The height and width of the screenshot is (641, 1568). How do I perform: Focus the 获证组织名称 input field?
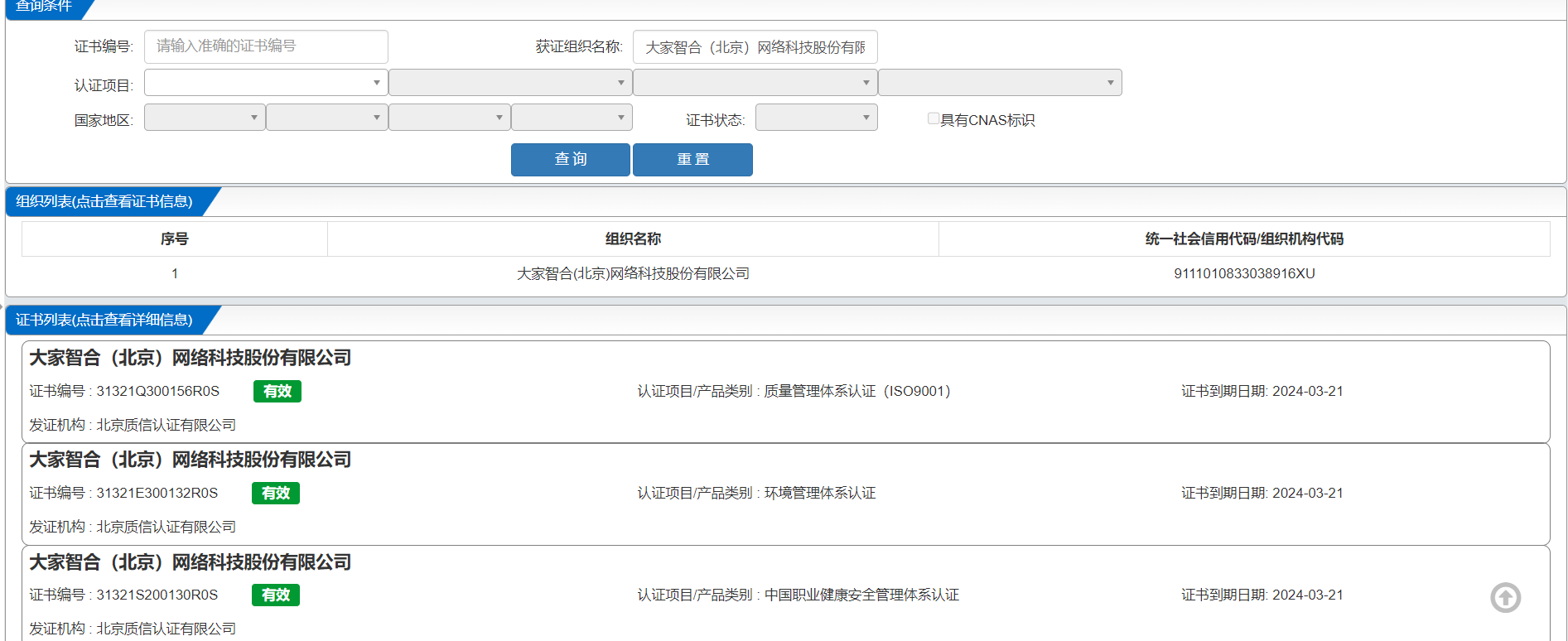[755, 46]
